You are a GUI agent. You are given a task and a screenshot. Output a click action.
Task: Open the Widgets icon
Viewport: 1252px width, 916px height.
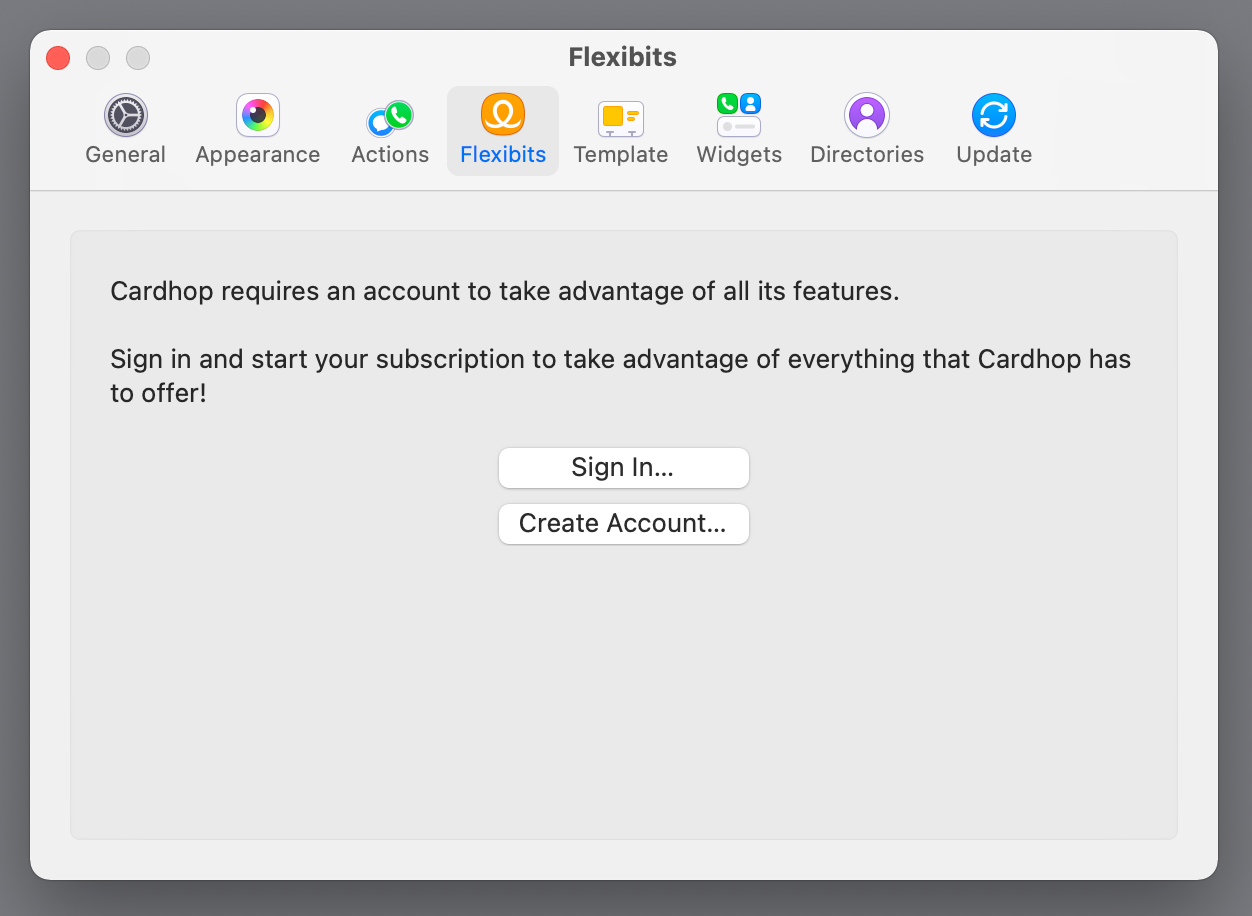pos(739,115)
